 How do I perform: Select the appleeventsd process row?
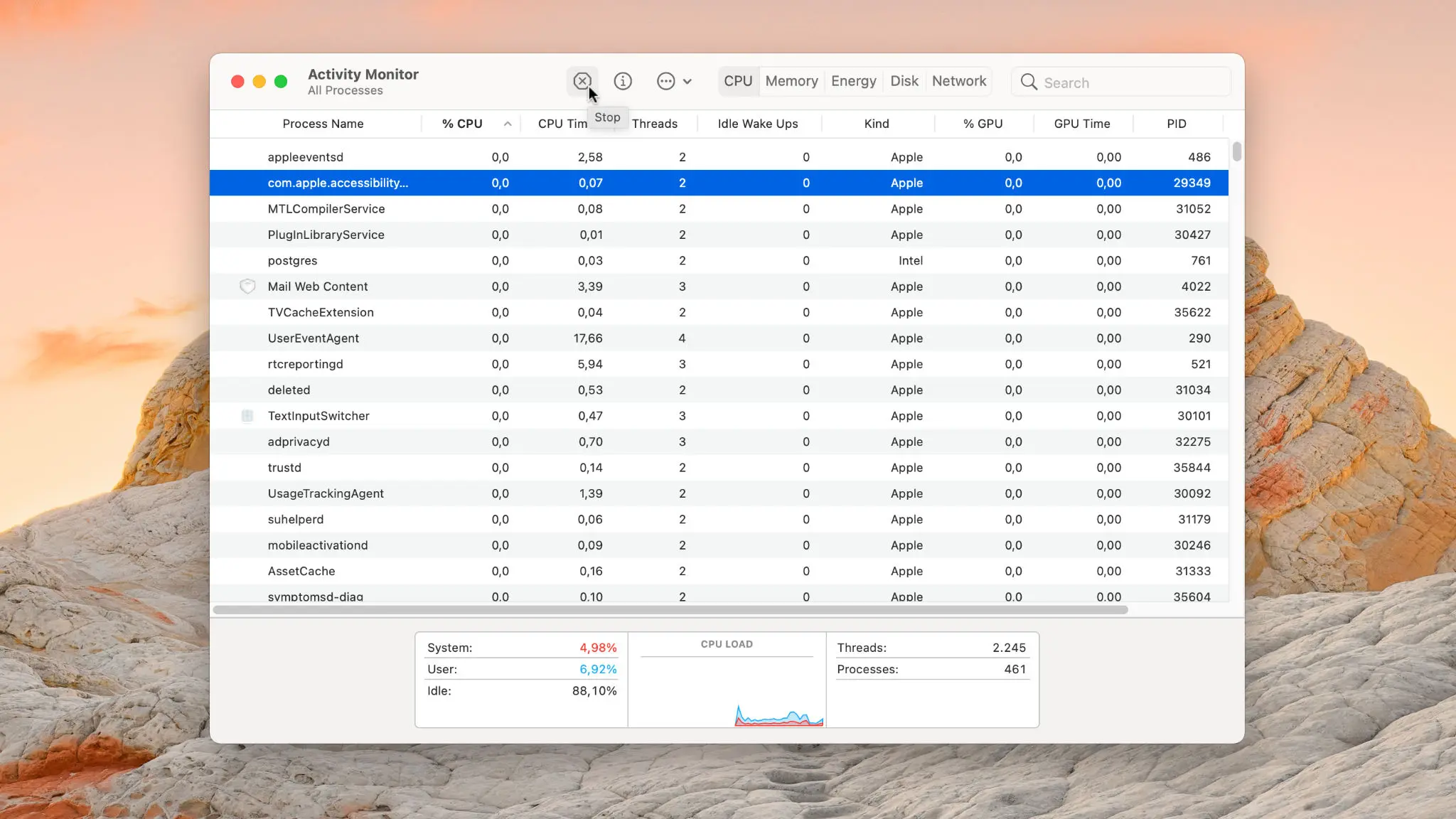(719, 157)
